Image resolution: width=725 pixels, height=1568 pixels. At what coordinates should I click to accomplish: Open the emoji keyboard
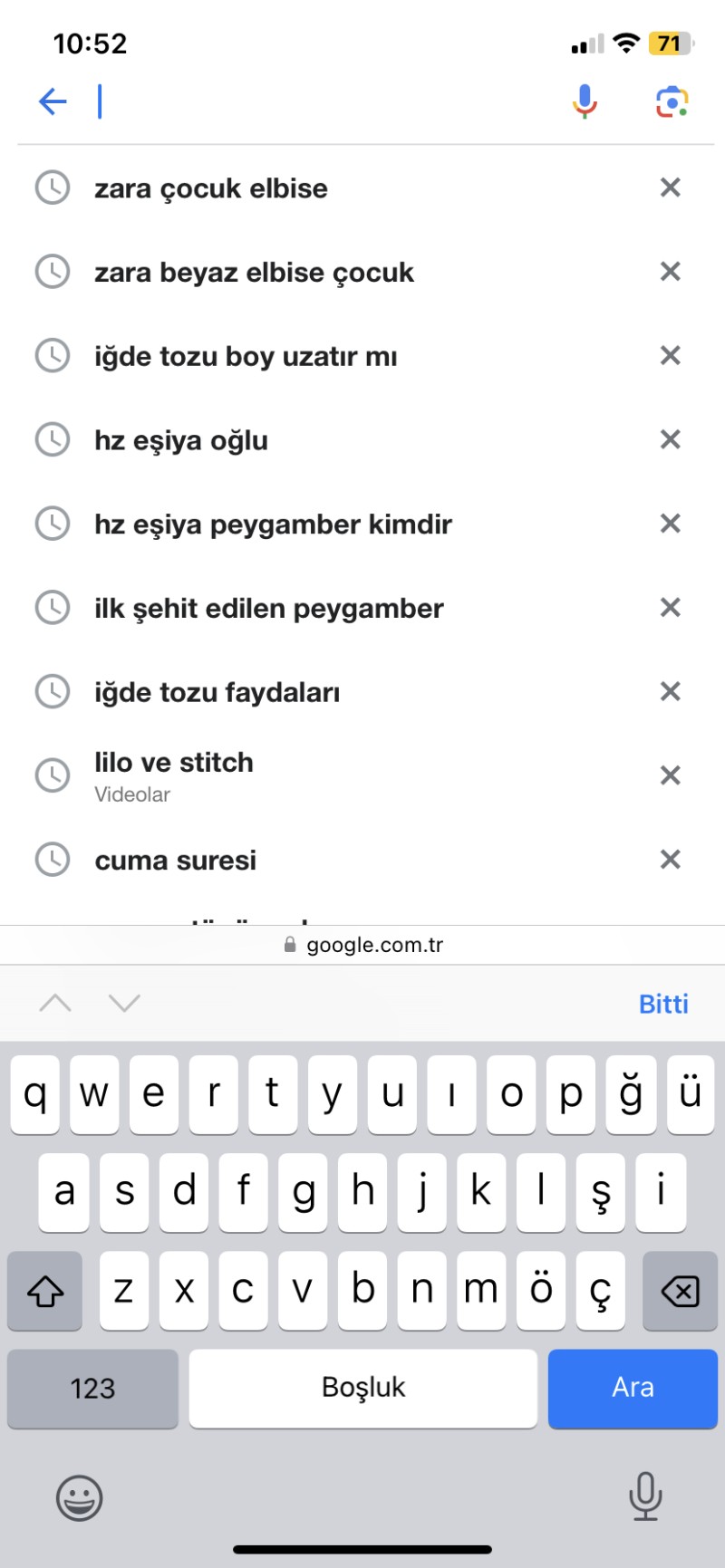(x=80, y=1496)
